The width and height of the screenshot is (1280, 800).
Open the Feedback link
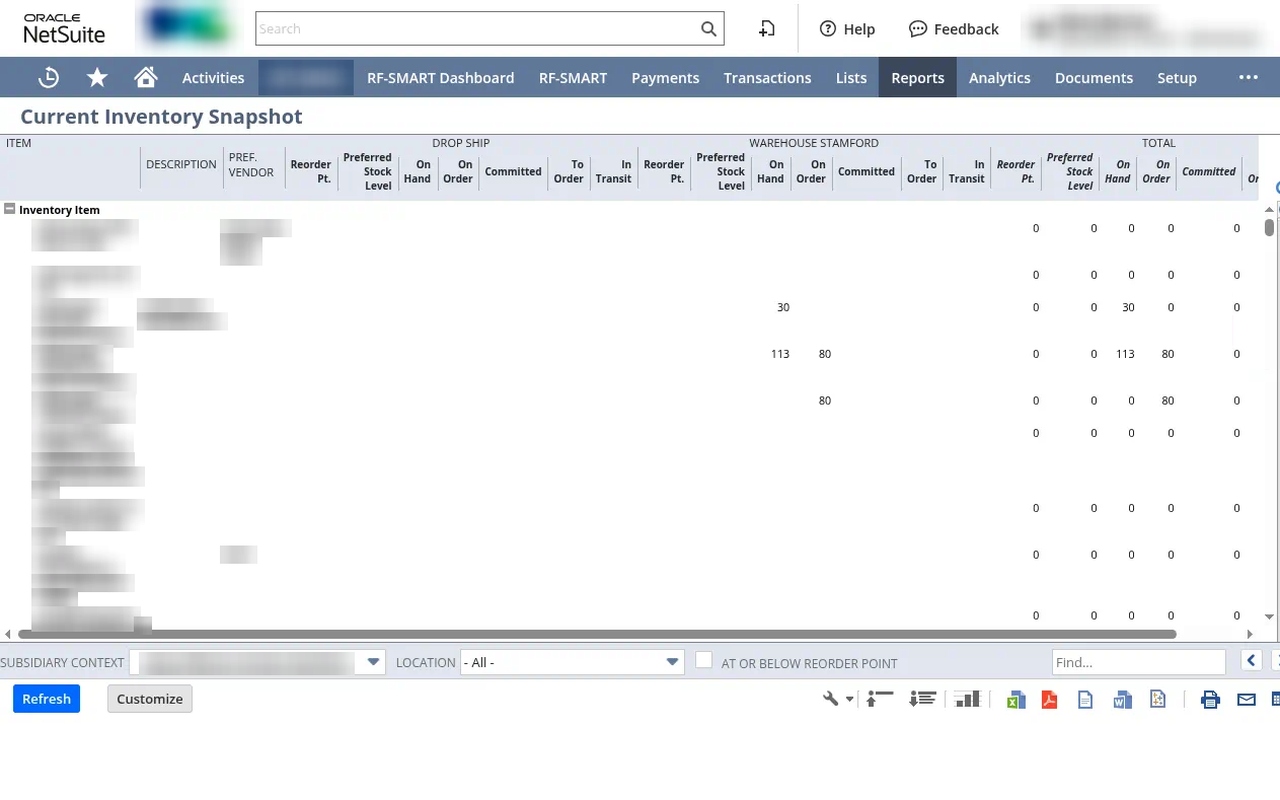click(x=954, y=29)
